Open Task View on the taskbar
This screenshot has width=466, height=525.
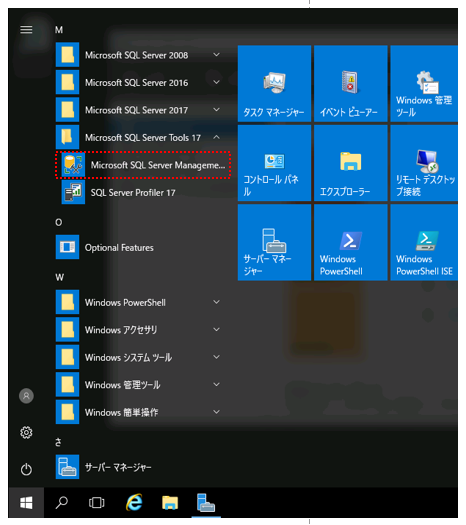point(97,503)
